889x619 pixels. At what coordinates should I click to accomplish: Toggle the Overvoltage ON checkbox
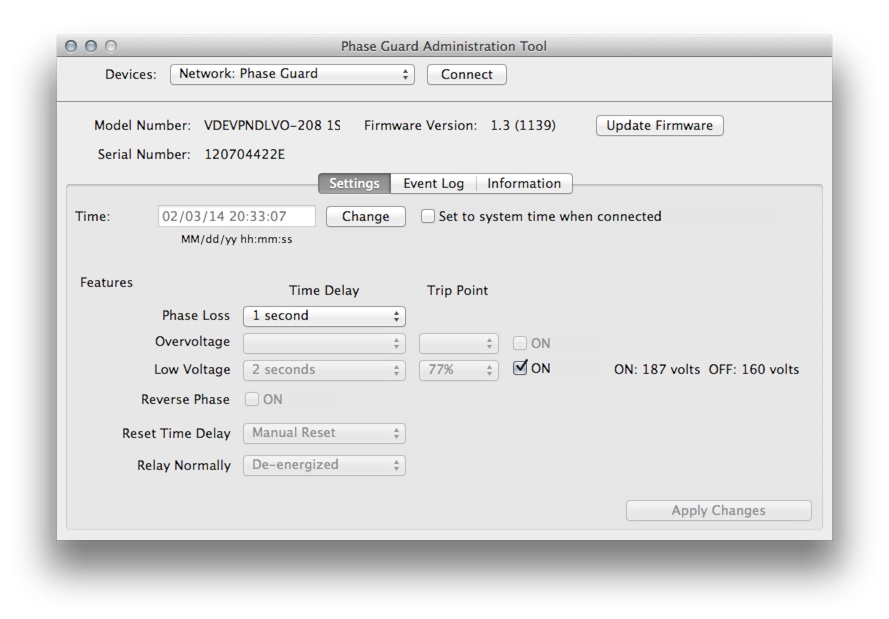click(x=519, y=343)
